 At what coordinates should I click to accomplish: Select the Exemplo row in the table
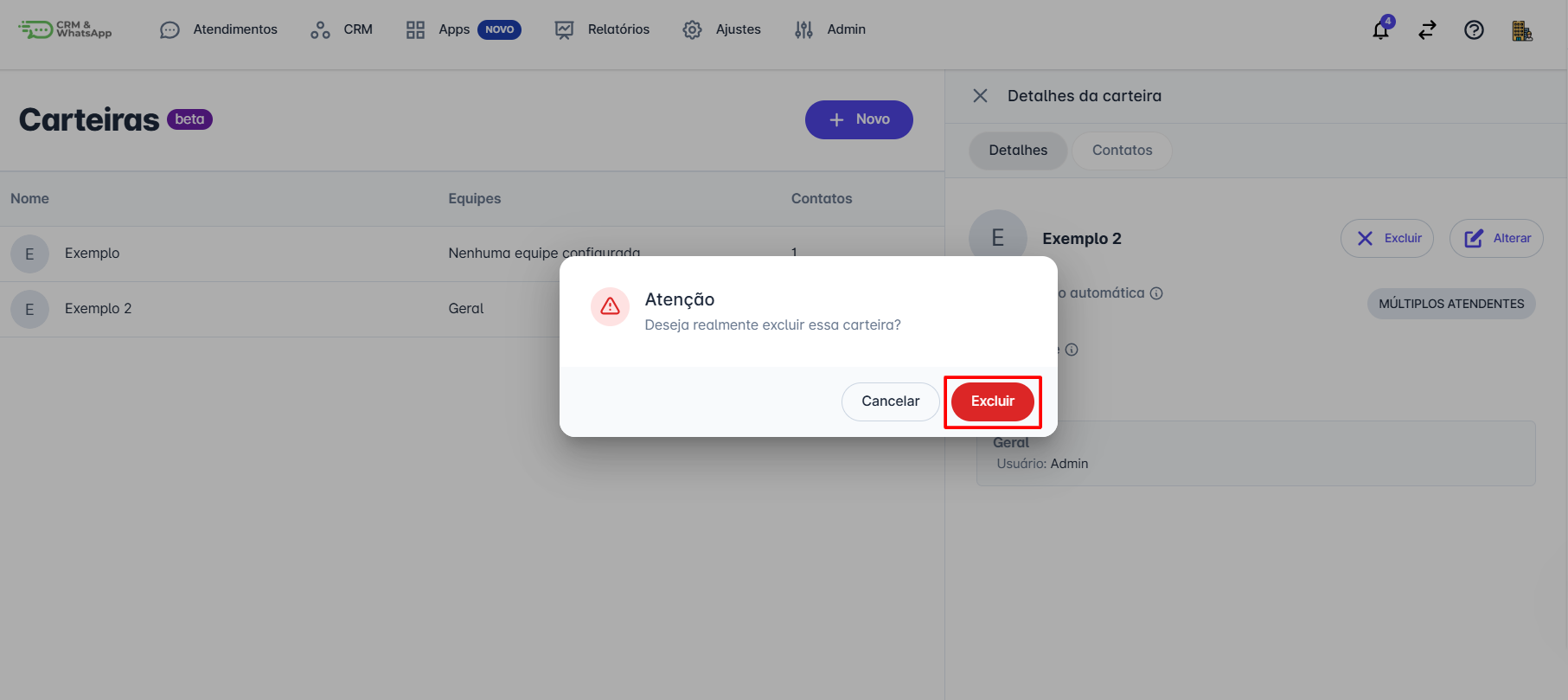(x=93, y=254)
